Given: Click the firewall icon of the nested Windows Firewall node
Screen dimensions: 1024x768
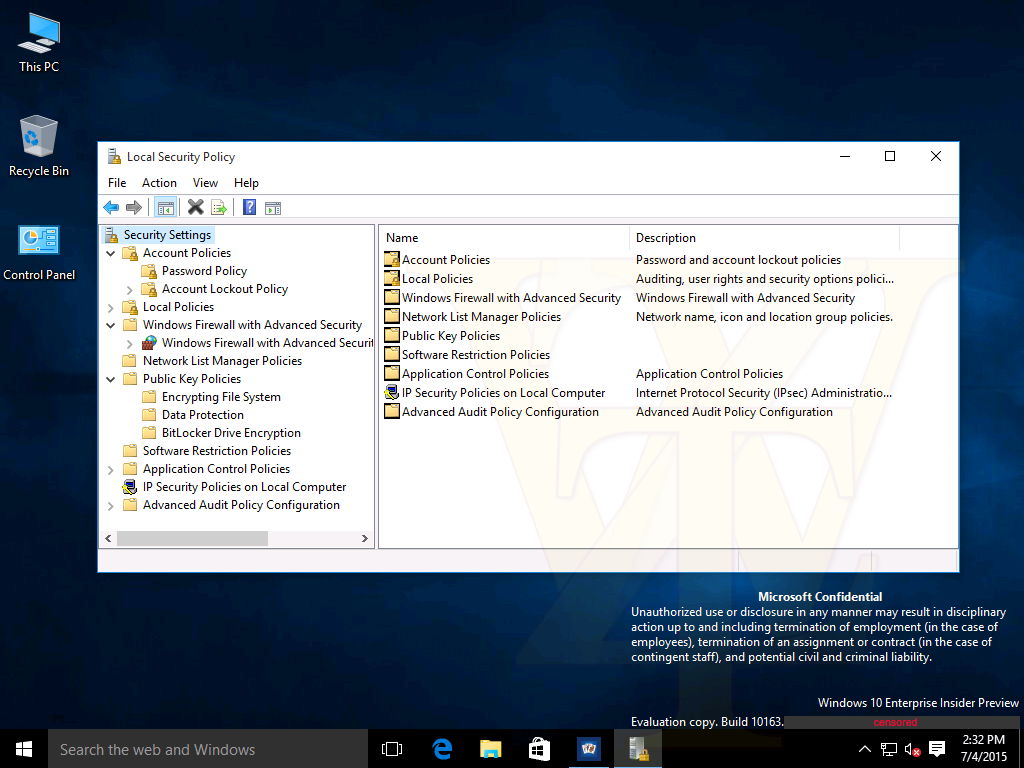Looking at the screenshot, I should click(150, 343).
